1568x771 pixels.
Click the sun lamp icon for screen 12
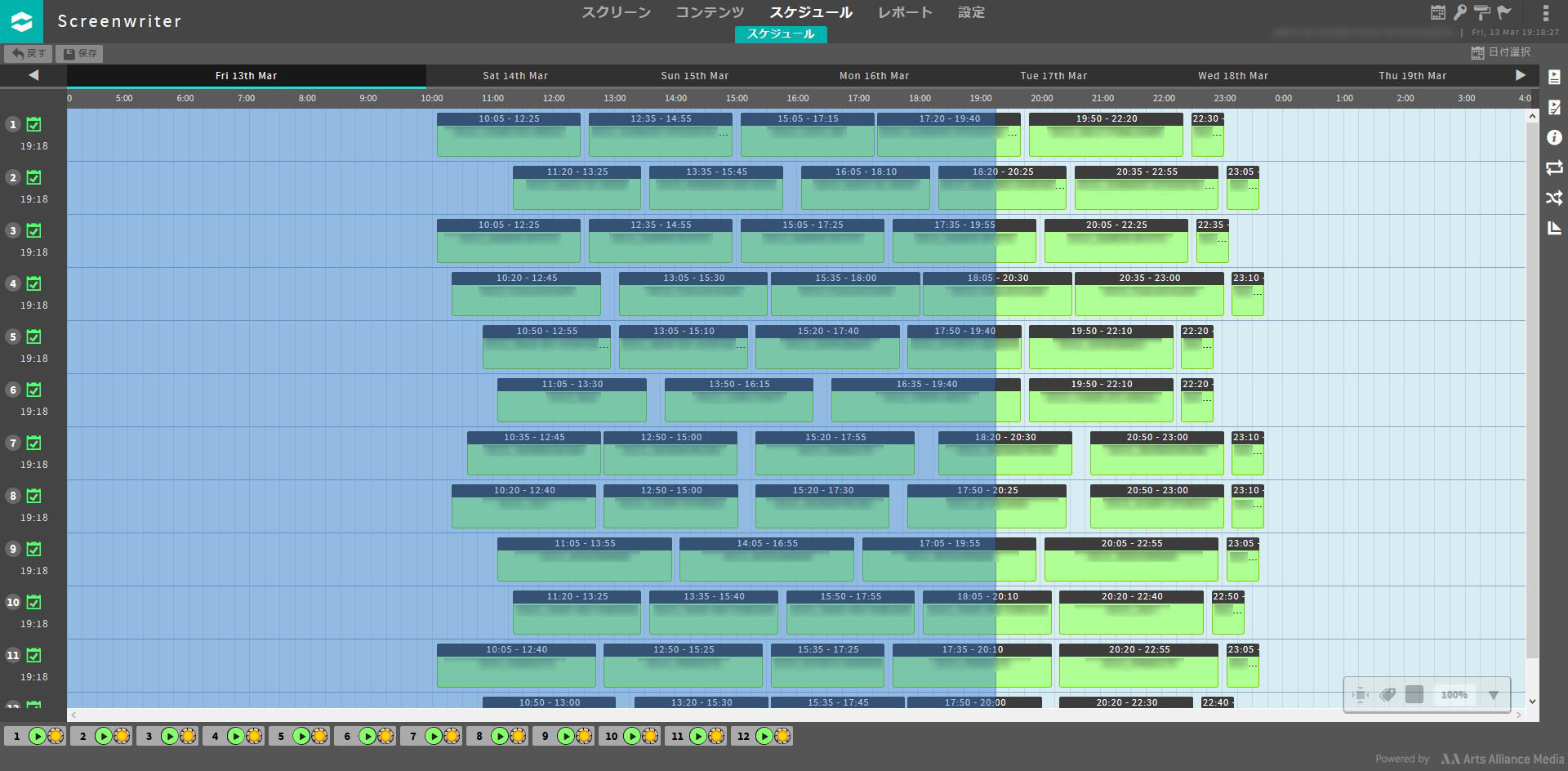click(x=782, y=736)
